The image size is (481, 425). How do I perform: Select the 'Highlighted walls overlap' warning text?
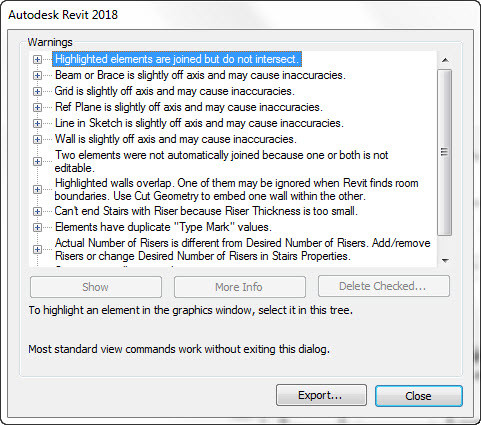(x=236, y=189)
